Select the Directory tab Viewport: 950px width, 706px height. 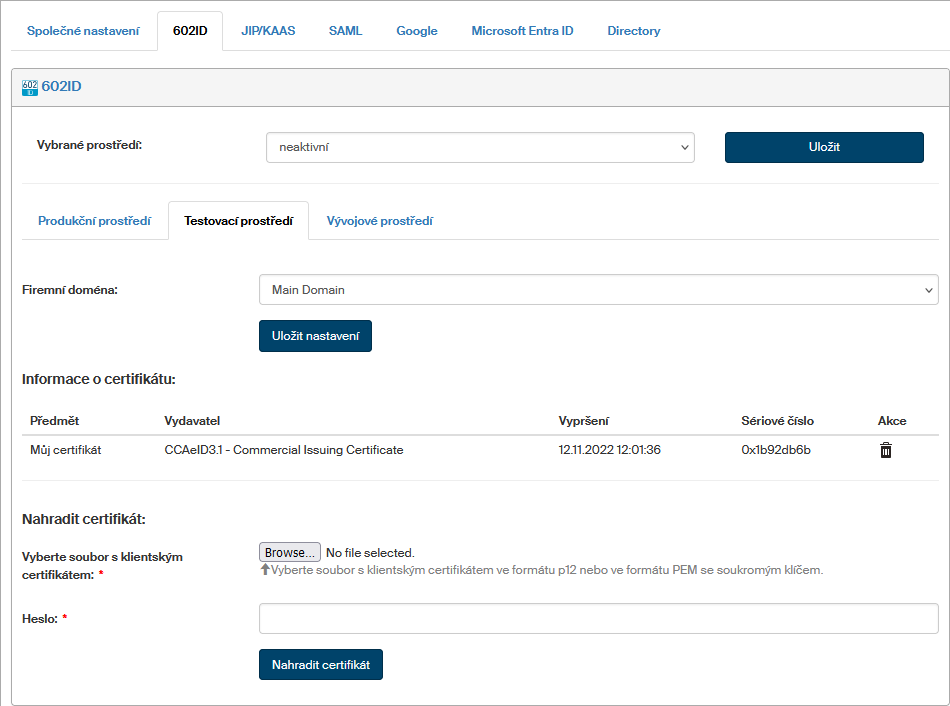633,31
